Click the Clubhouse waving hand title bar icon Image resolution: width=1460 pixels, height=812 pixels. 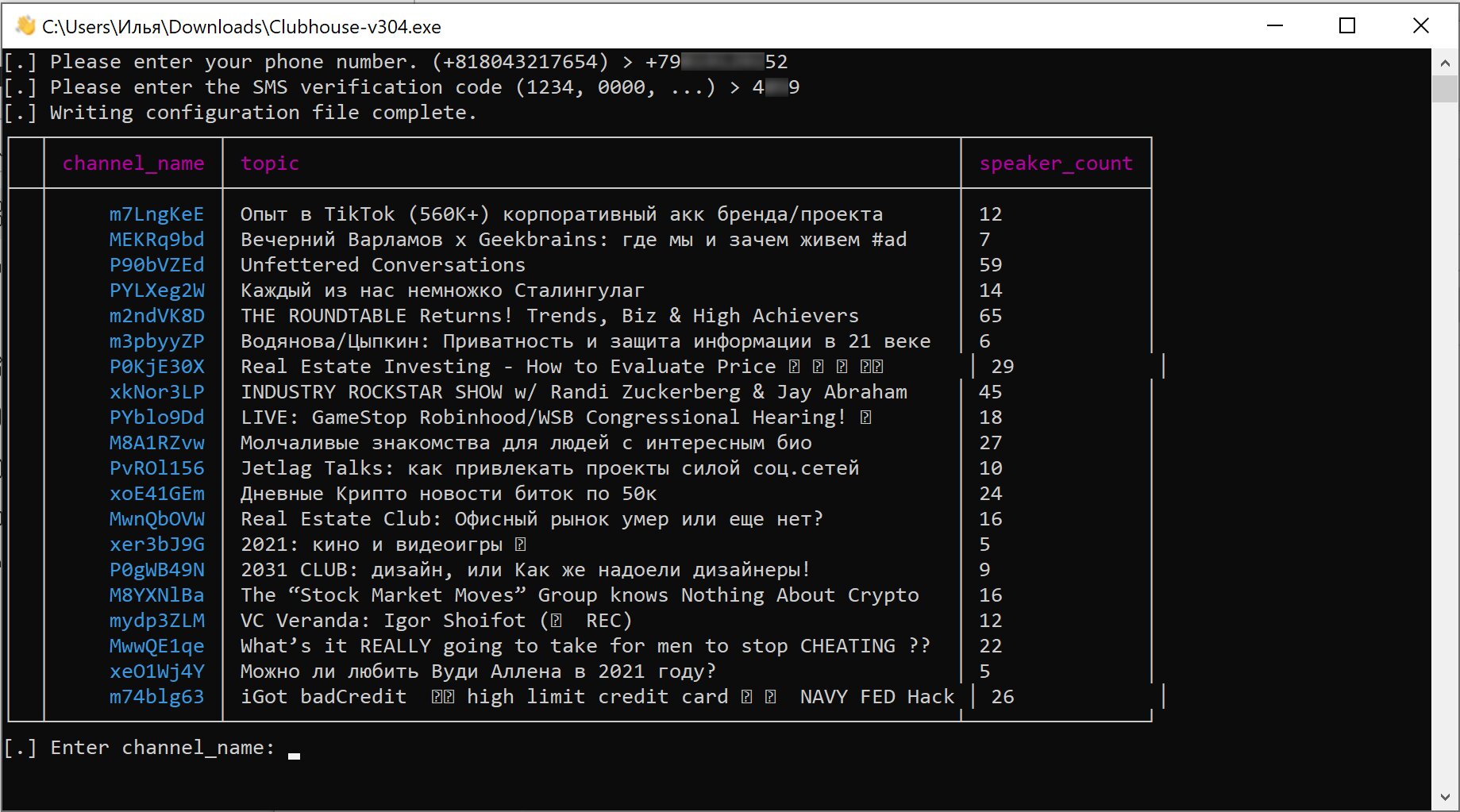(25, 26)
